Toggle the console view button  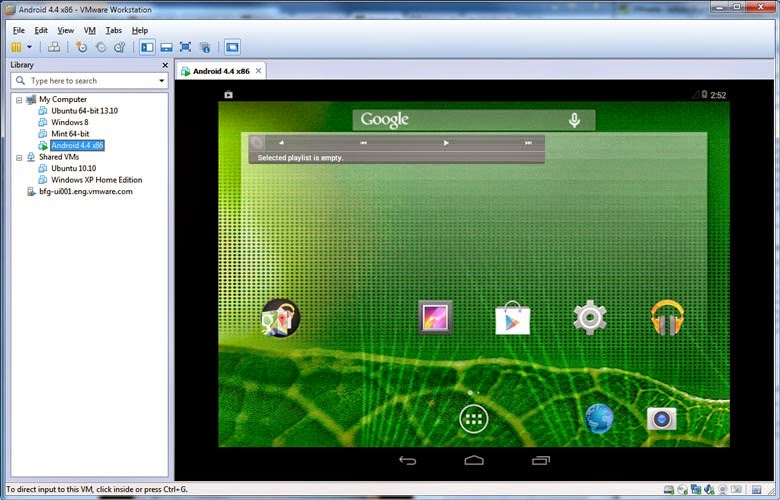(x=232, y=47)
